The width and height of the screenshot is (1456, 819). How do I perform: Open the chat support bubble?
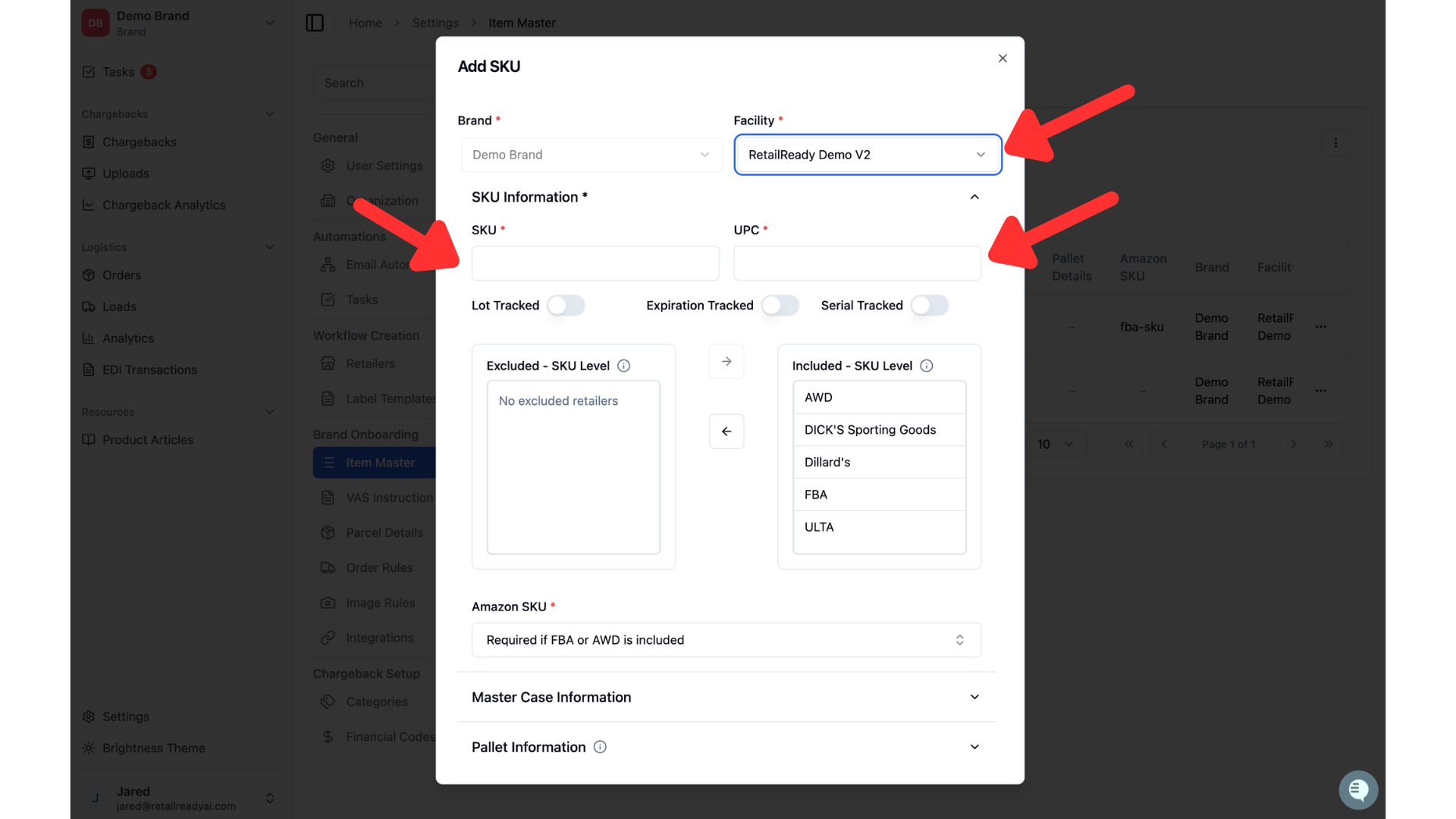1358,790
